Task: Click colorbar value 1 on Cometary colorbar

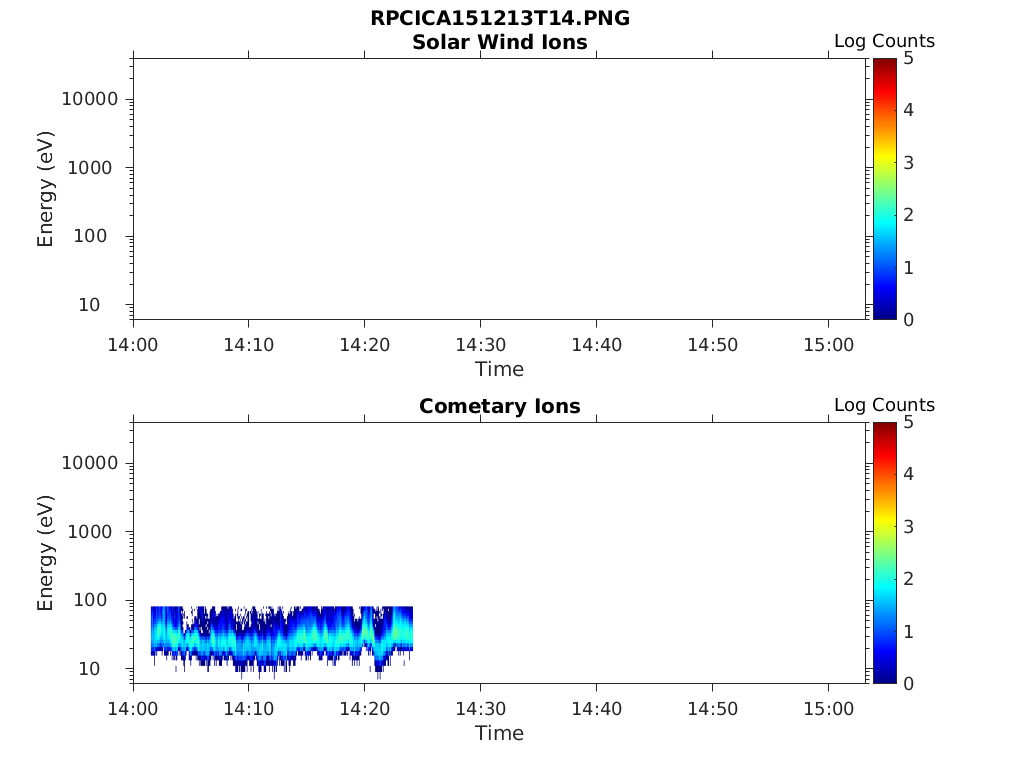Action: click(x=908, y=631)
